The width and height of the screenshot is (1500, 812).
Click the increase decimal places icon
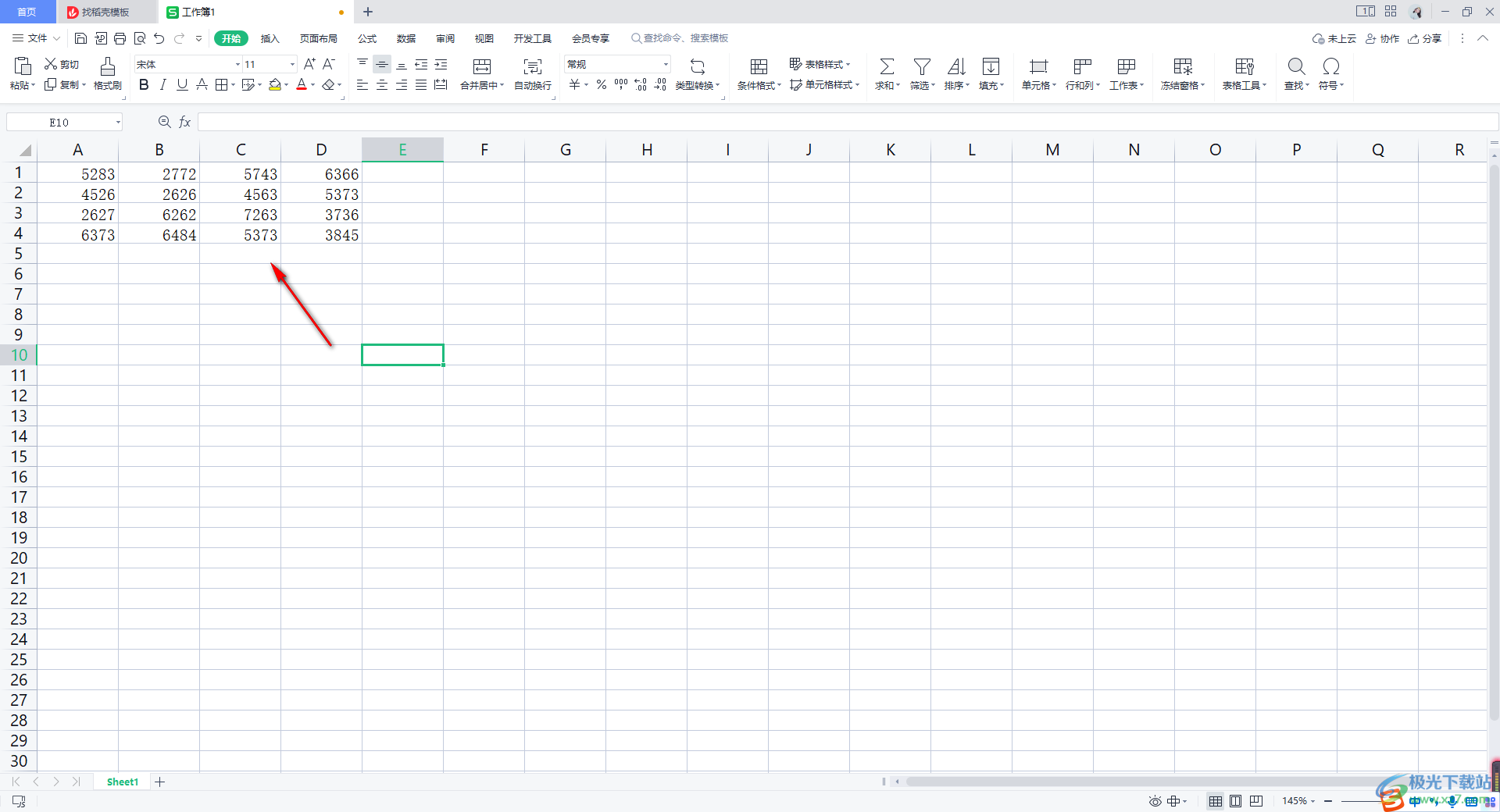pos(641,84)
